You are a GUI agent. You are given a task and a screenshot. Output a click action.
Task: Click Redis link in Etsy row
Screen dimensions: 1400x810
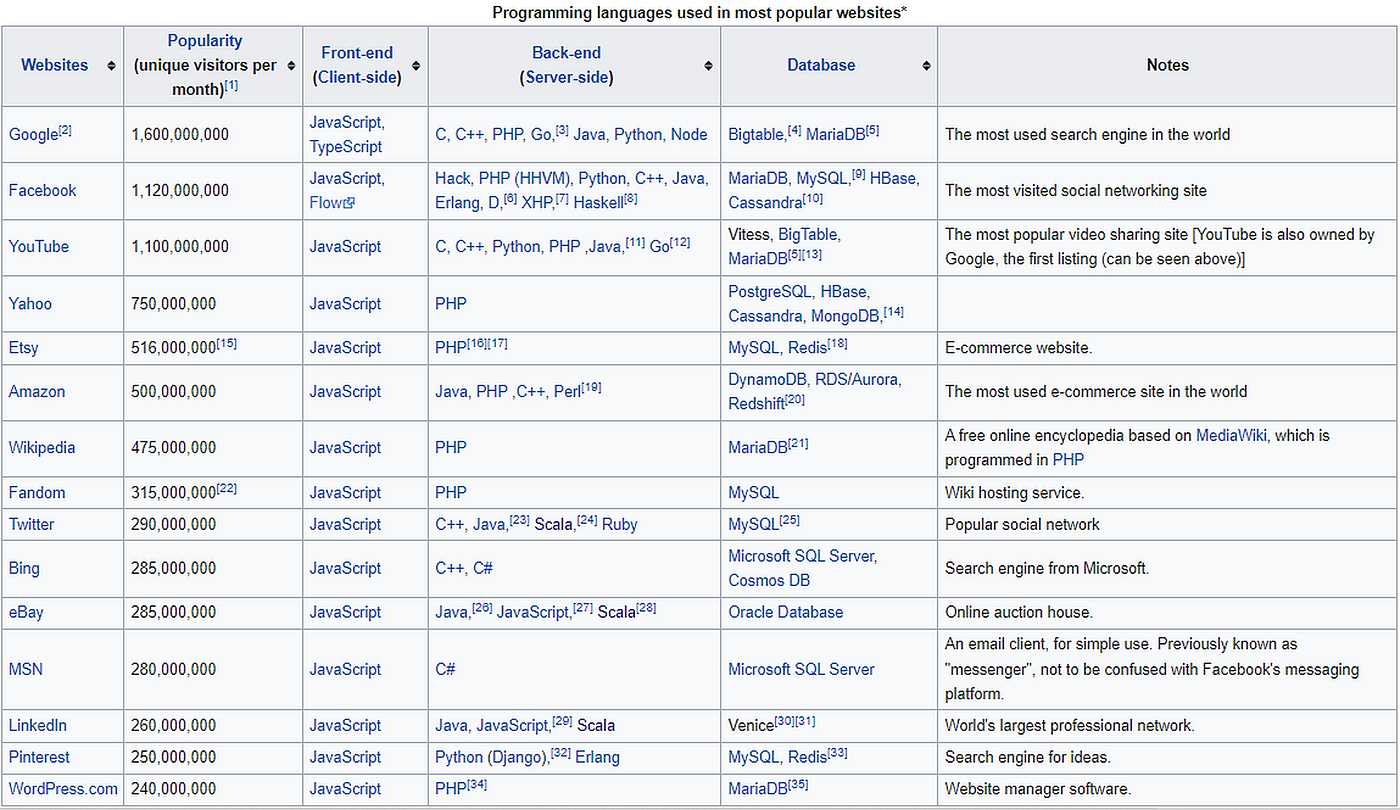[x=807, y=348]
